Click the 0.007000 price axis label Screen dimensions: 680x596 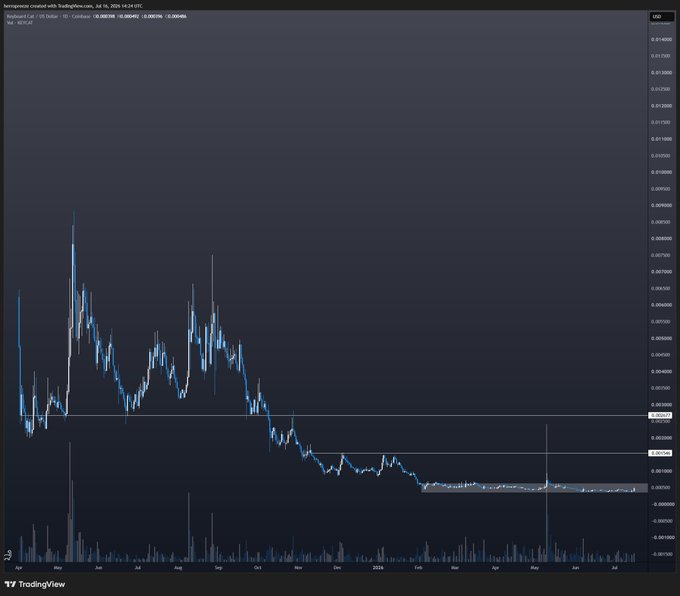(661, 272)
